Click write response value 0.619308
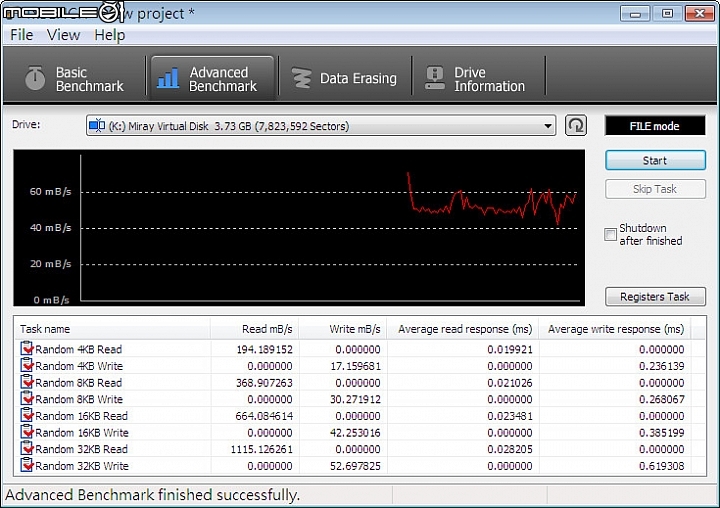Viewport: 720px width, 508px height. click(662, 466)
